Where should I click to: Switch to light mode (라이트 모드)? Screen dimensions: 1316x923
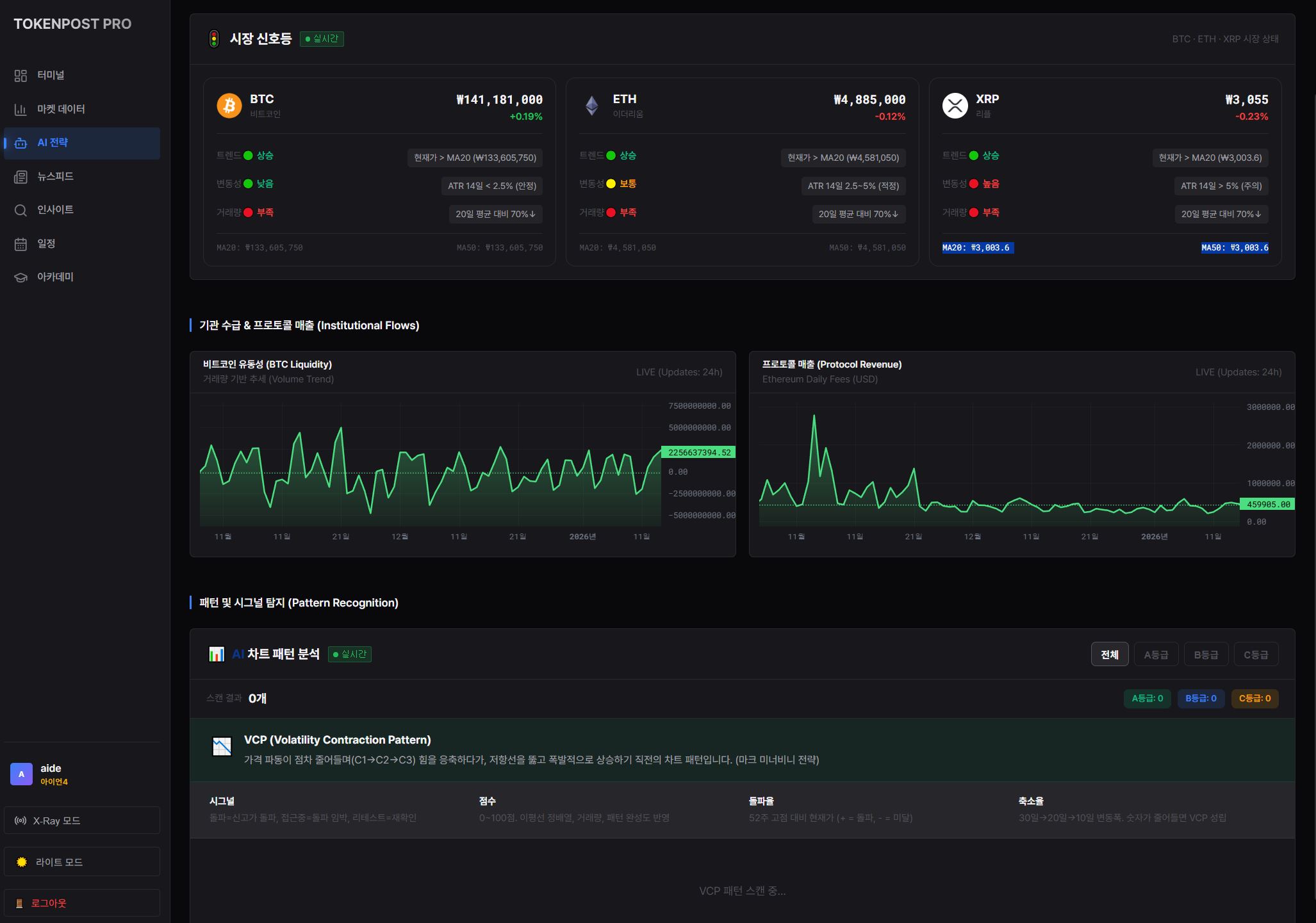[82, 862]
